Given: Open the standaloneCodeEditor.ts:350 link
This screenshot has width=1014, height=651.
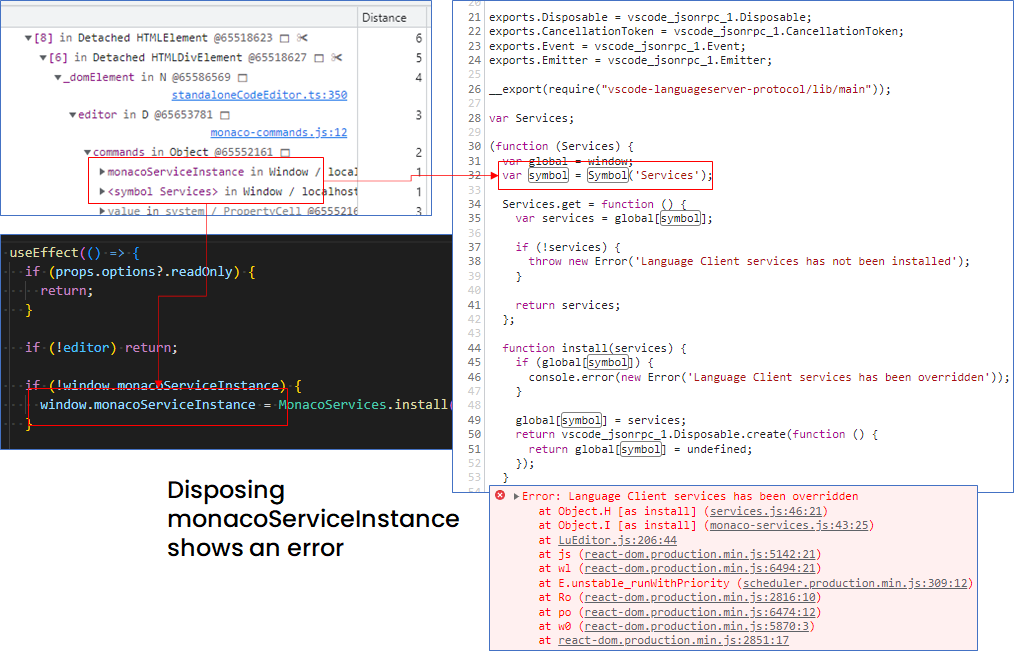Looking at the screenshot, I should (x=259, y=95).
